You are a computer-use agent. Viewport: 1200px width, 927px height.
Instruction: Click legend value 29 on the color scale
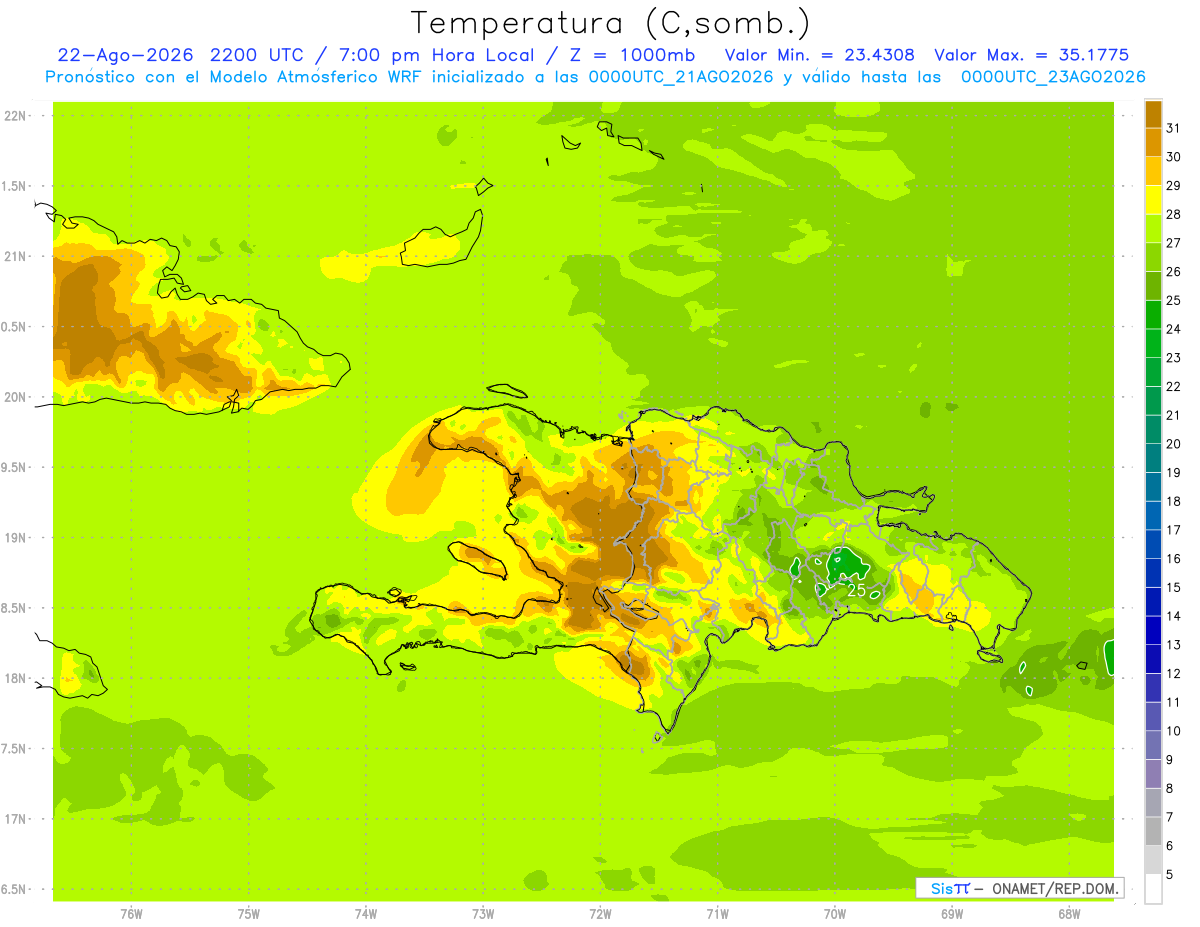click(1174, 185)
